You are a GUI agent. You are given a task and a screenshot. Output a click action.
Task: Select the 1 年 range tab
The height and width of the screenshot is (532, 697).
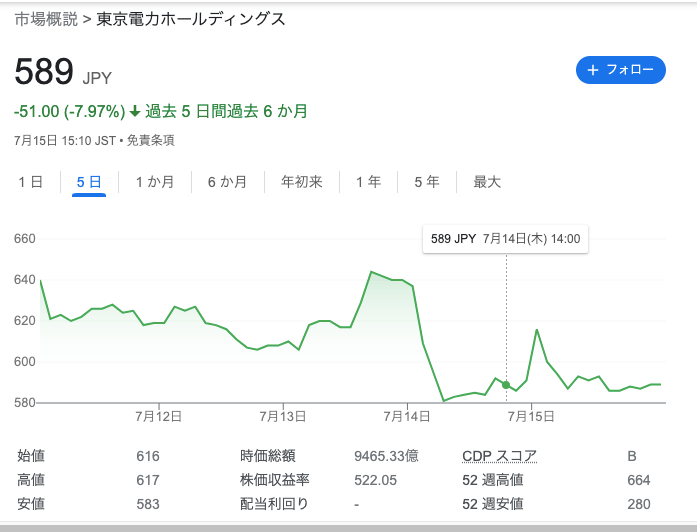(369, 182)
